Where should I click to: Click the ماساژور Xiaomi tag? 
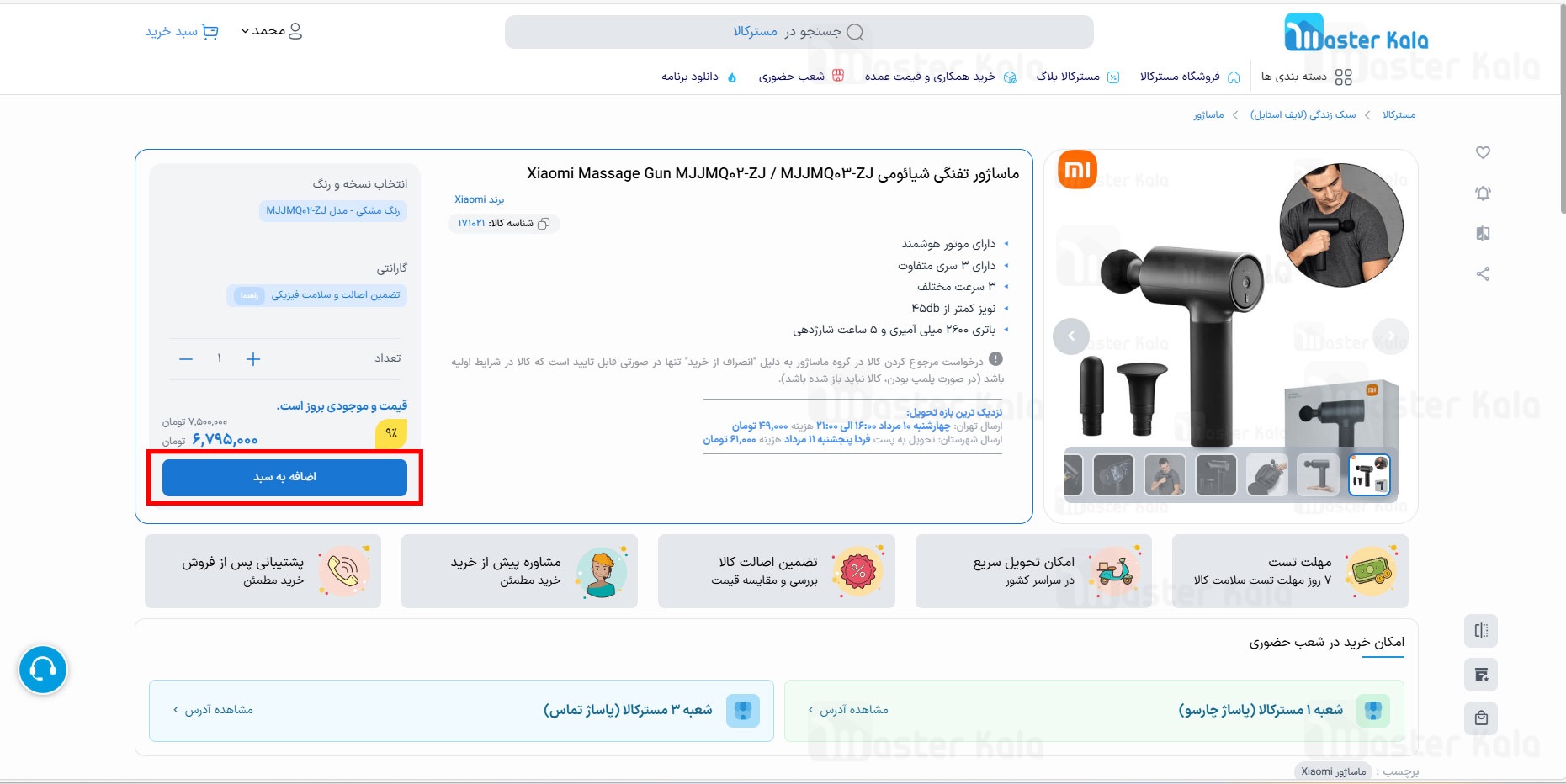(1334, 771)
